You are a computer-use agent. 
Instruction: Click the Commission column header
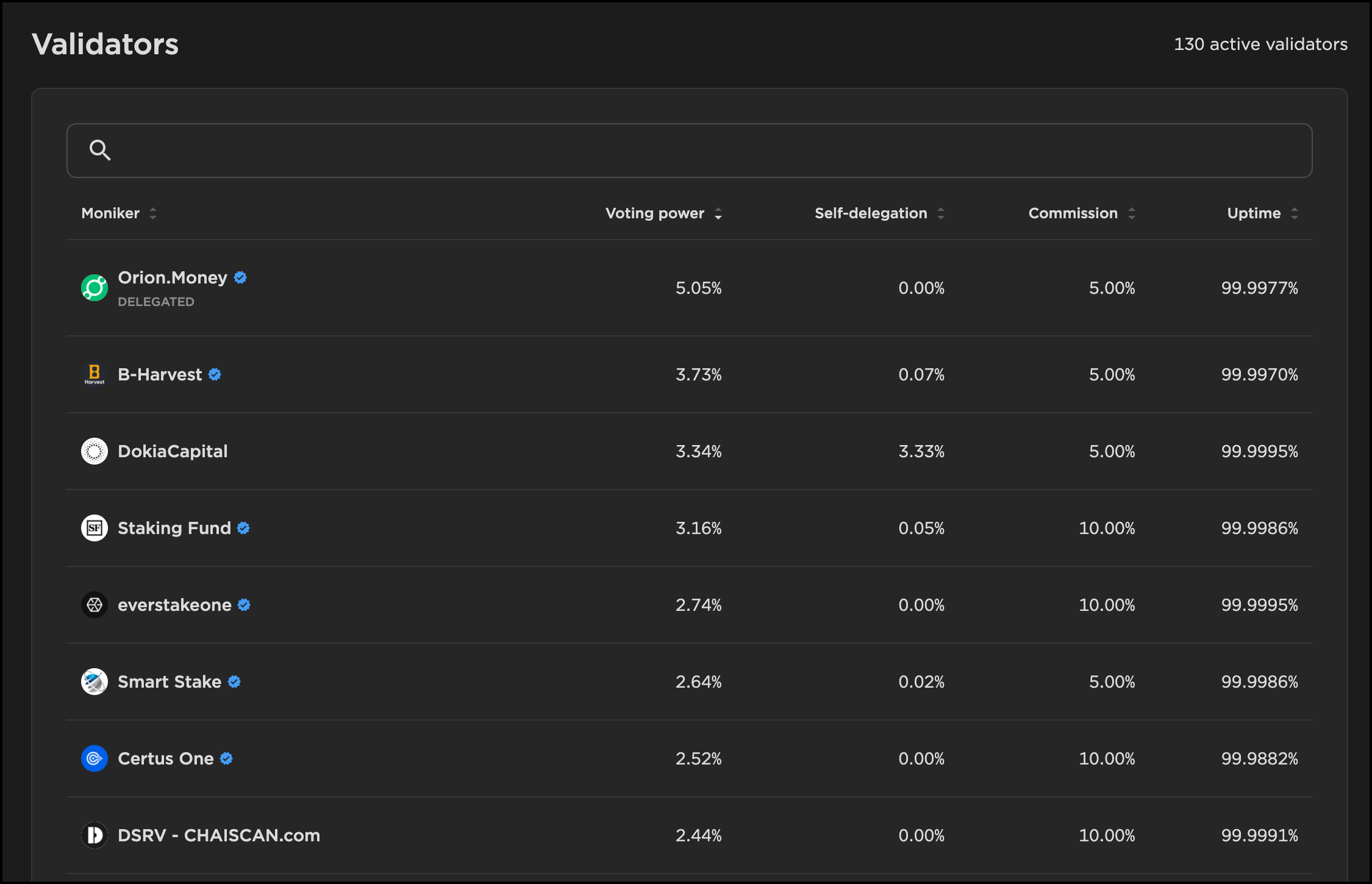(1073, 213)
